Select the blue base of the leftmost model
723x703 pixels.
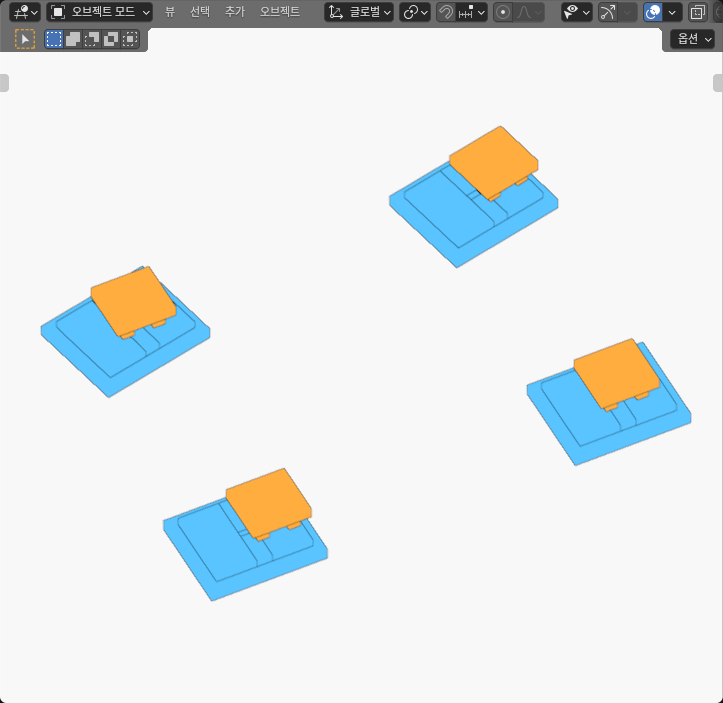[x=88, y=343]
